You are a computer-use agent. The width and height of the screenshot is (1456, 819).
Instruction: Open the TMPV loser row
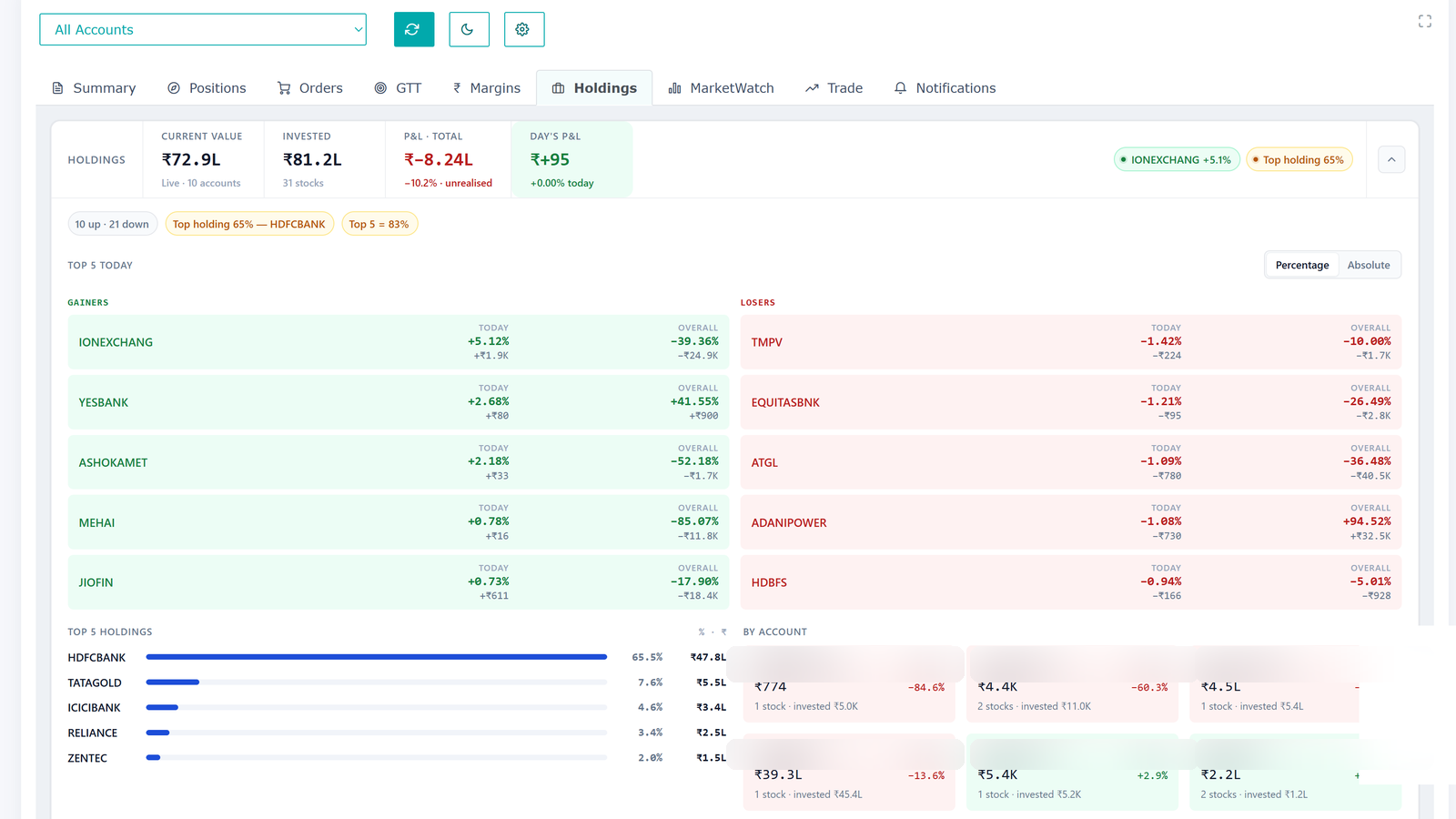[1071, 342]
